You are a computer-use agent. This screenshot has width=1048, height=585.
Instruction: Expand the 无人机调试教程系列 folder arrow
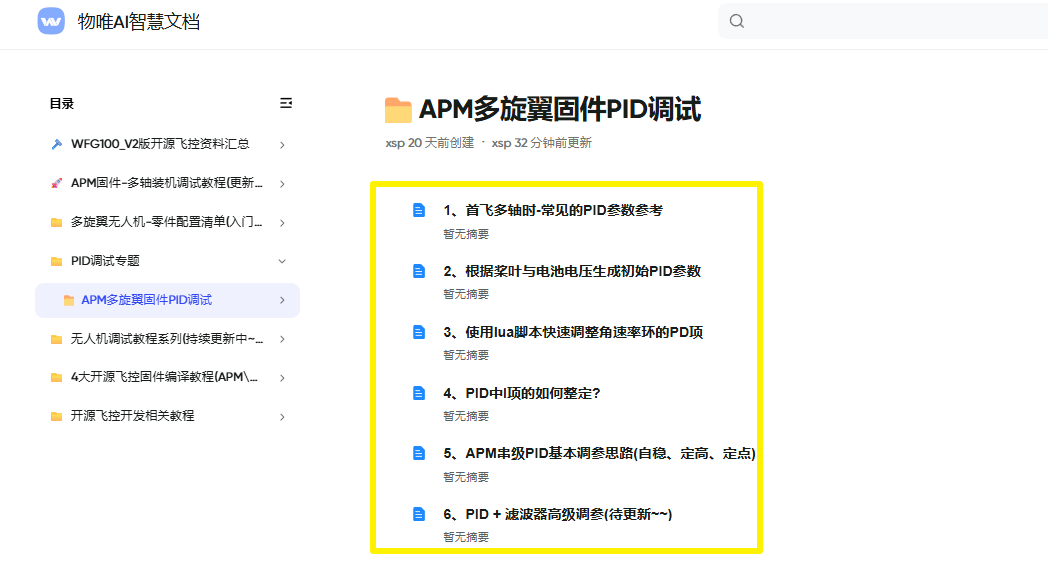(x=282, y=339)
